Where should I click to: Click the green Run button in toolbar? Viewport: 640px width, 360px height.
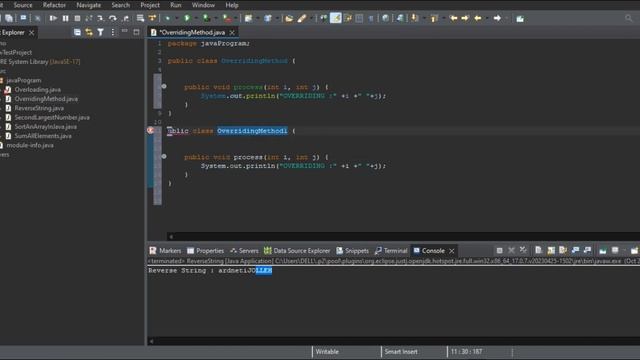187,18
